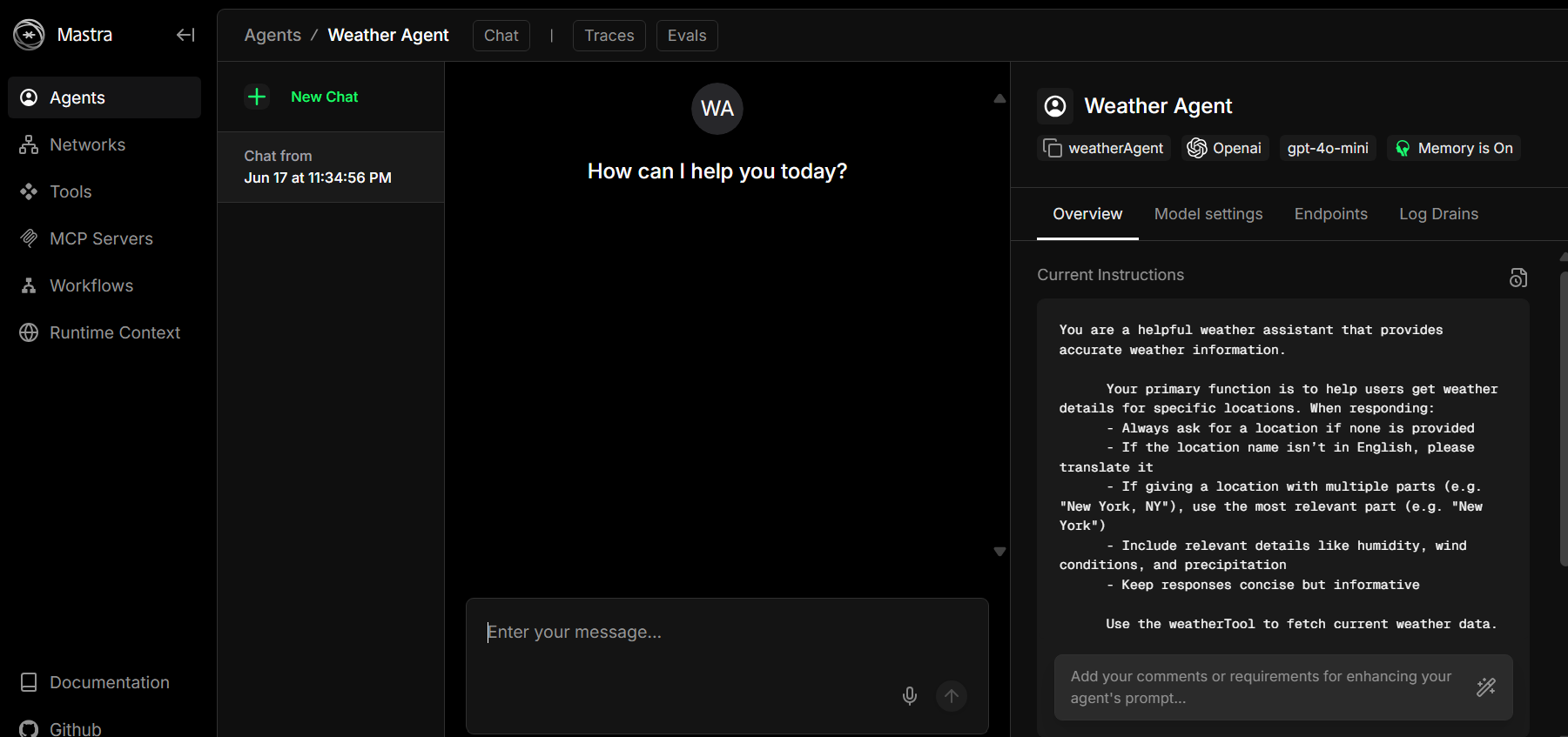The width and height of the screenshot is (1568, 737).
Task: Click scroll down arrow in chat area
Action: tap(999, 552)
